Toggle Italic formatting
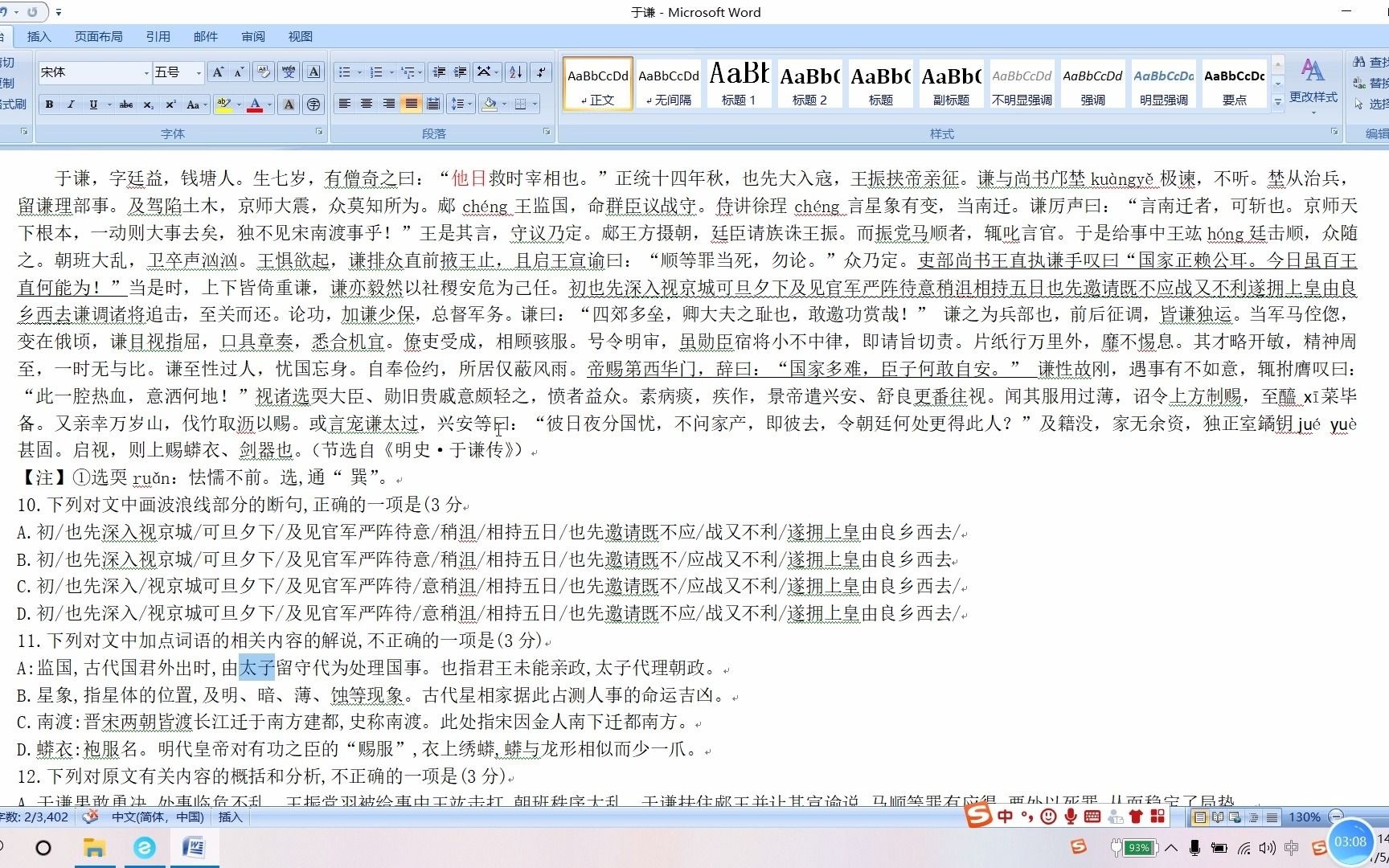Screen dimensions: 1389x868 71,104
